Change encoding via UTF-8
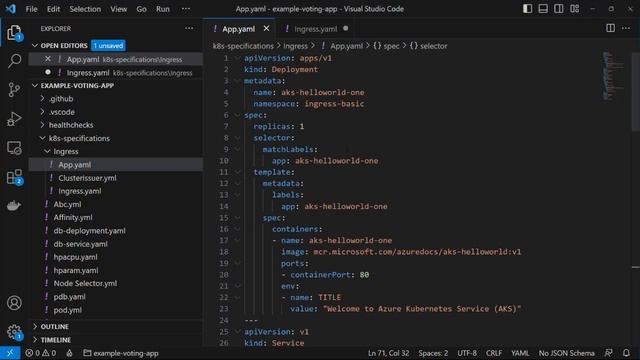Viewport: 640px width, 360px height. (x=467, y=353)
